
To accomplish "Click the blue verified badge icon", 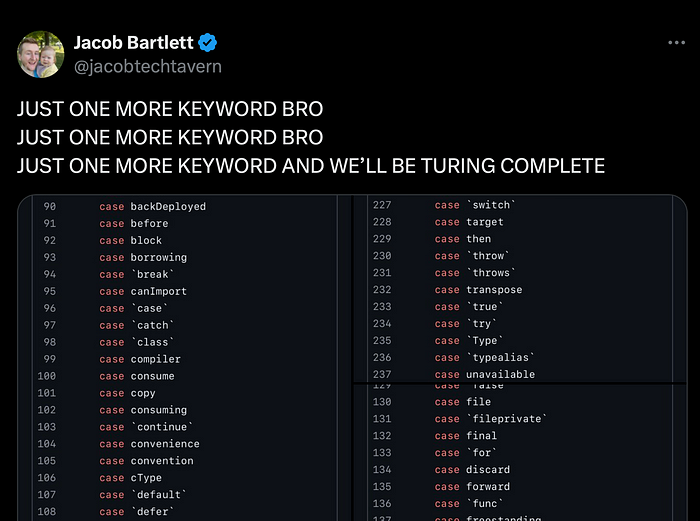I will [208, 43].
